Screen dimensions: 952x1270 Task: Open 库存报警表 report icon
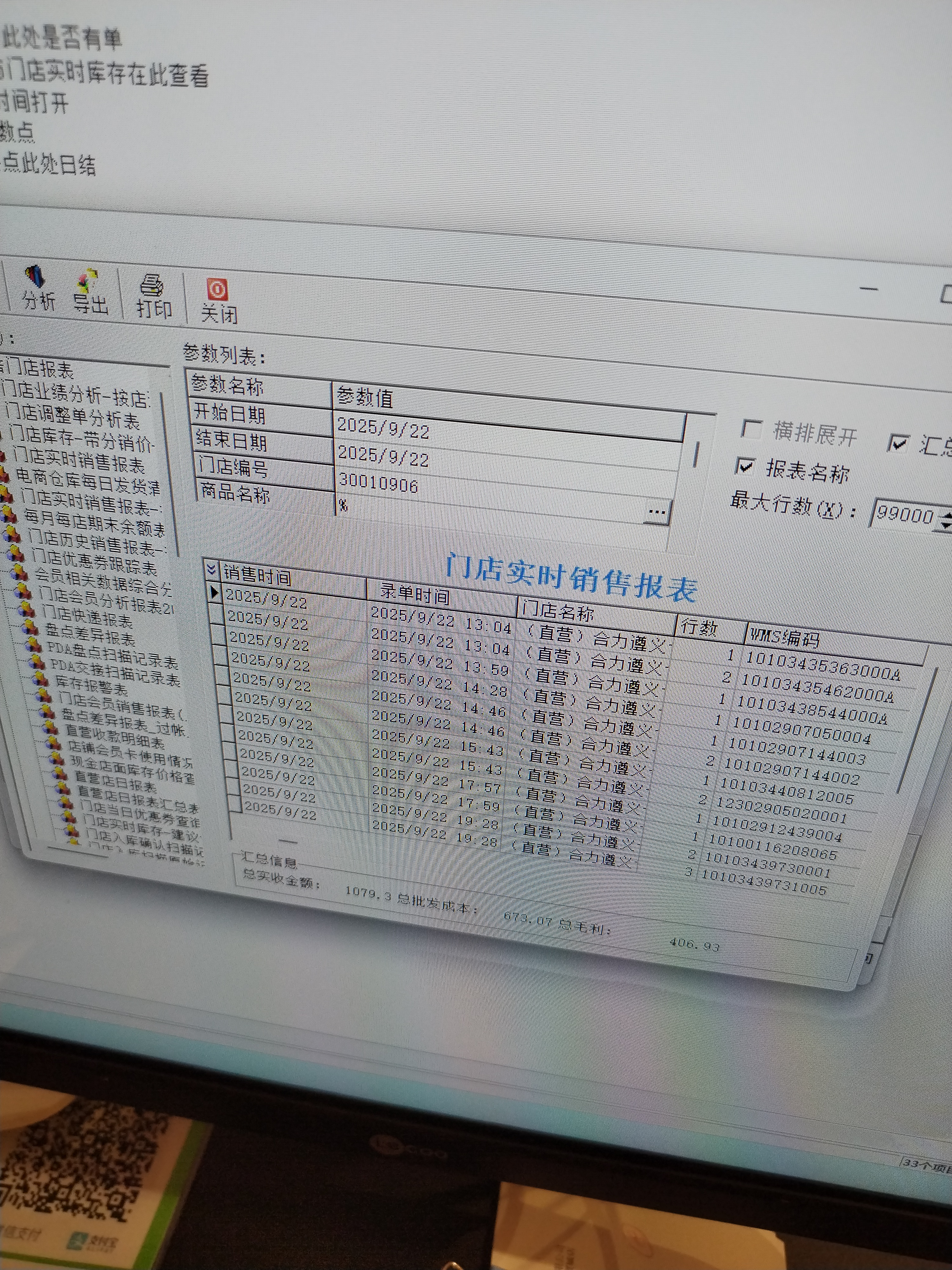point(41,678)
